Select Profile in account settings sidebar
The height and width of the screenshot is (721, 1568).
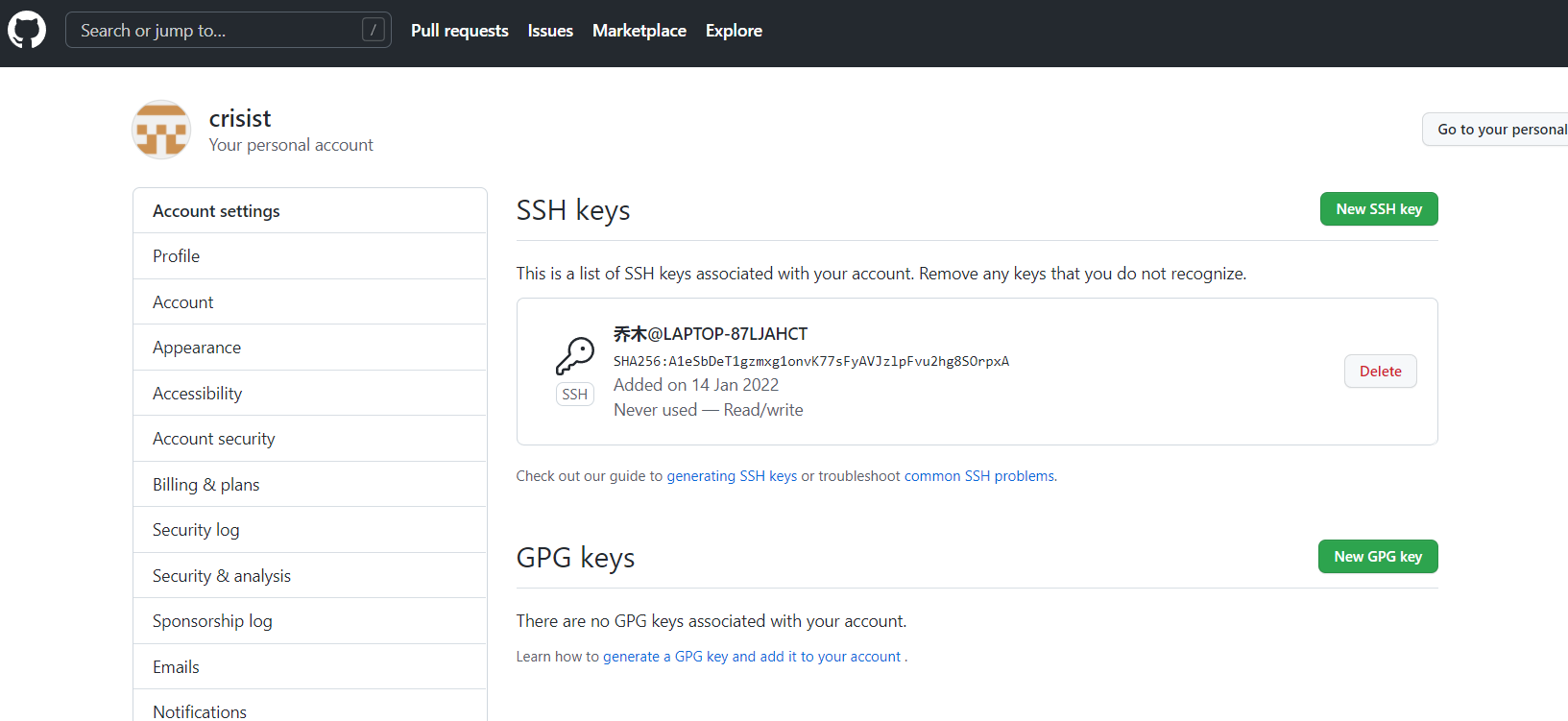[177, 256]
